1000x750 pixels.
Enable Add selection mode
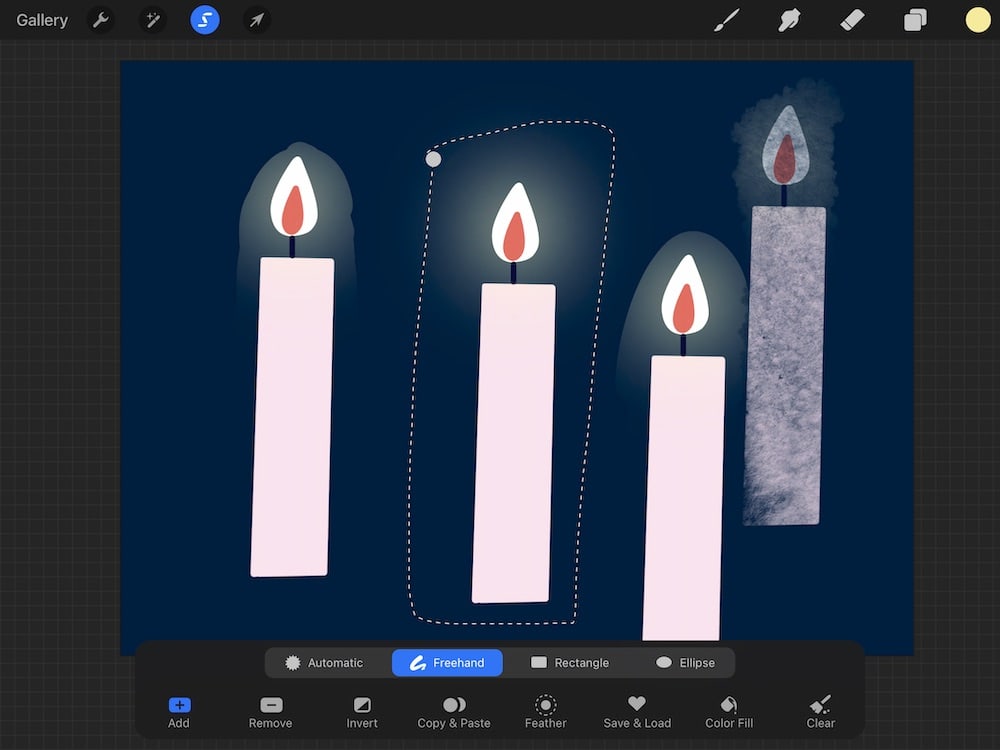click(178, 712)
